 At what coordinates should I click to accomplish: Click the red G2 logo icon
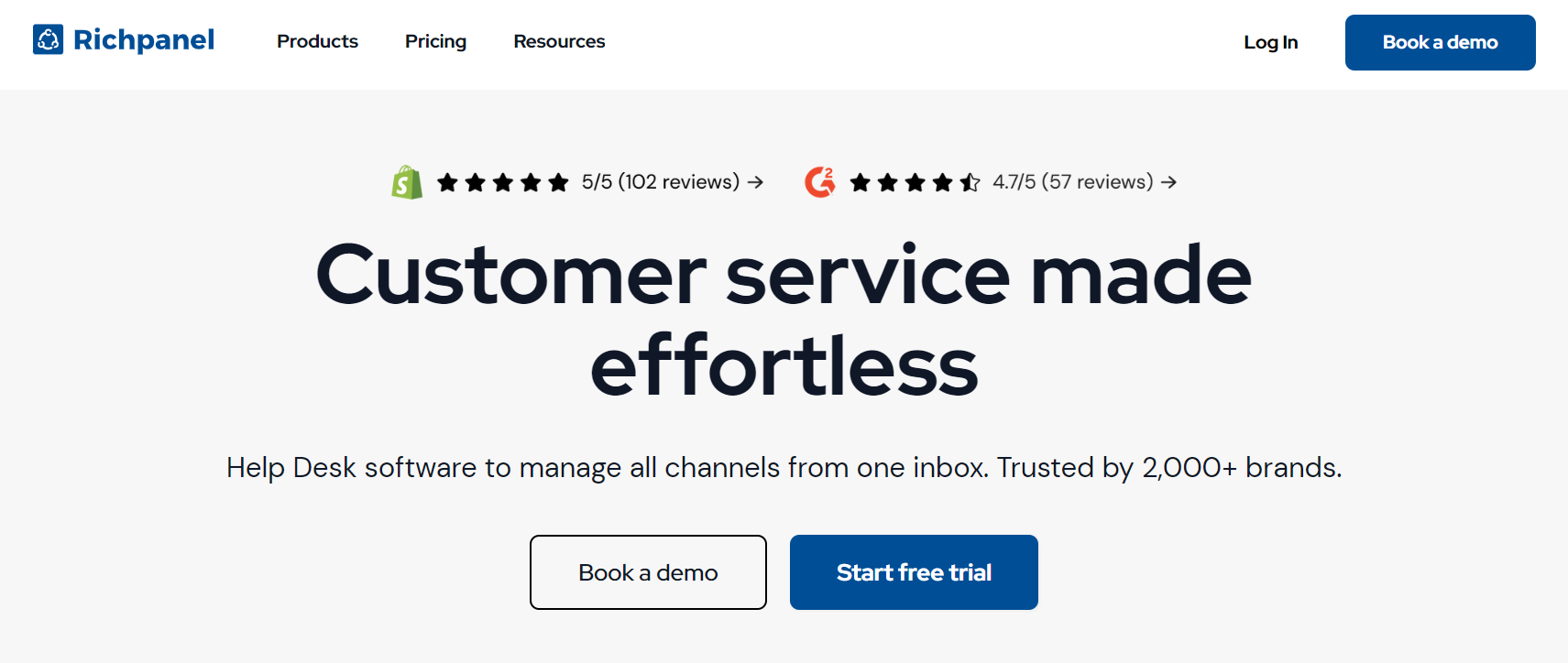820,182
